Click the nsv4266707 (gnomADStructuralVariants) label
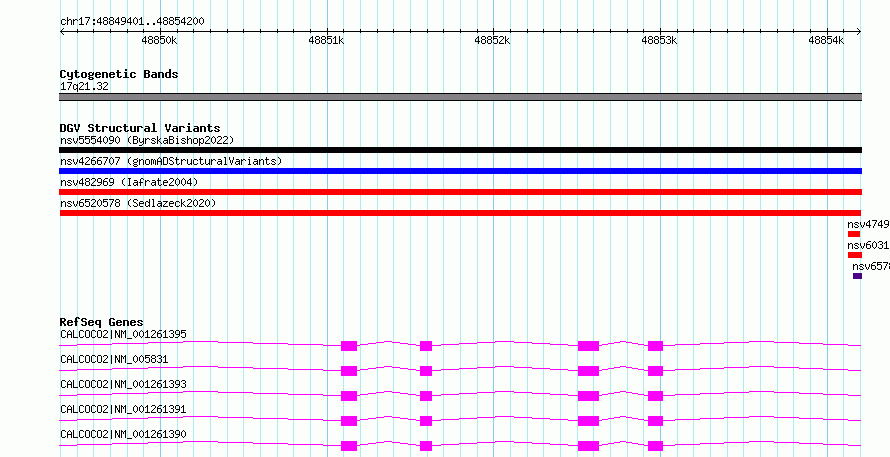 171,161
